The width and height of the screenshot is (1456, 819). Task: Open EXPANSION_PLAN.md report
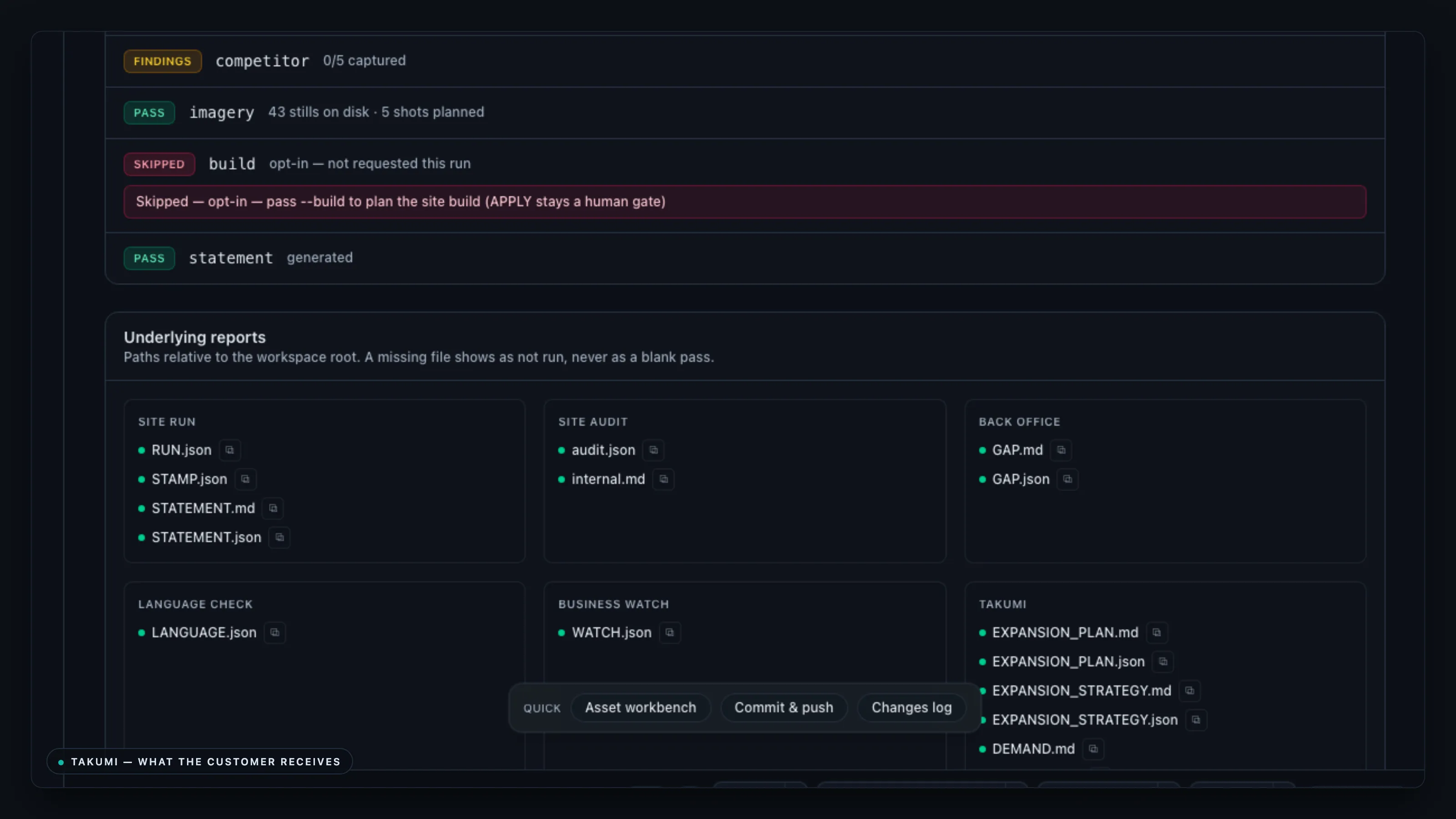click(1066, 632)
